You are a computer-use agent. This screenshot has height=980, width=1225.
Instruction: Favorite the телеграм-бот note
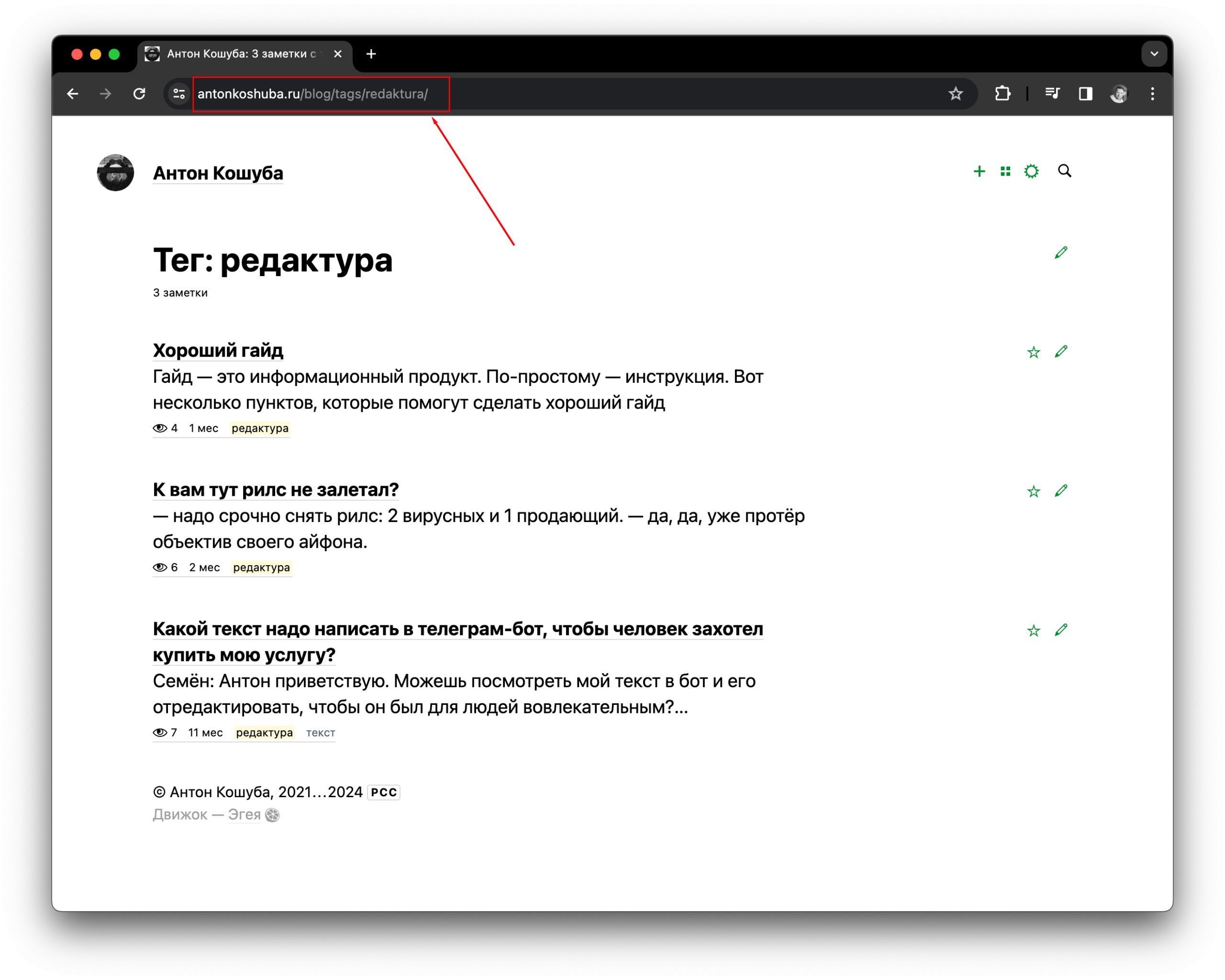click(x=1034, y=631)
